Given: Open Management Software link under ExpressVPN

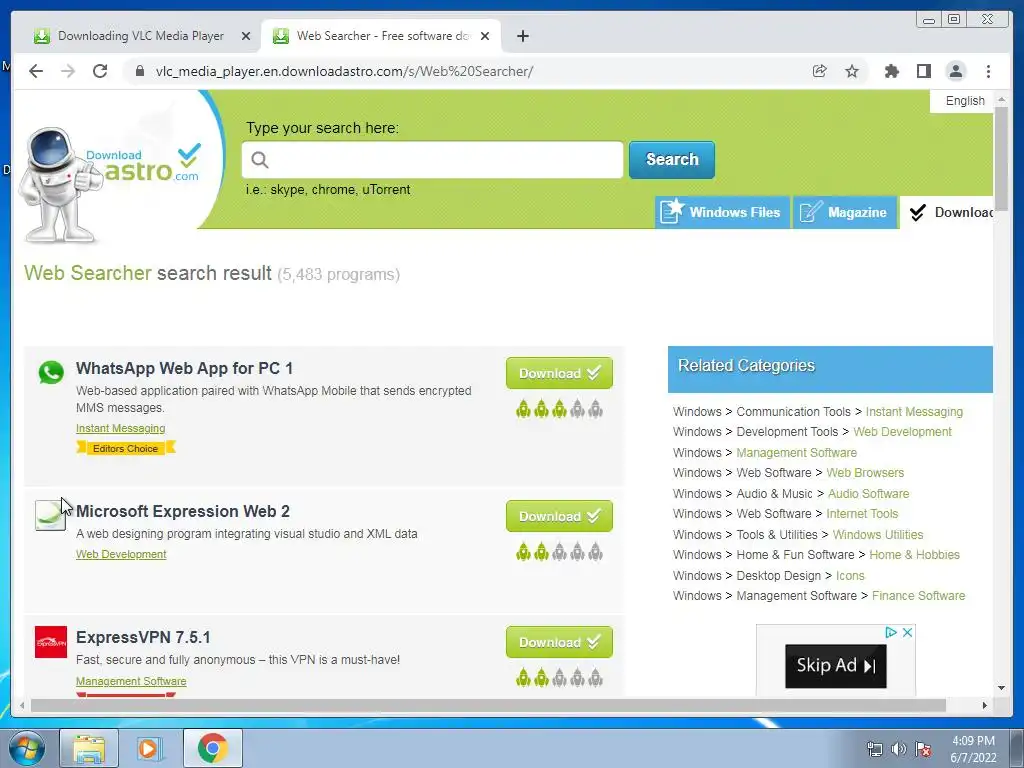Looking at the screenshot, I should 131,681.
